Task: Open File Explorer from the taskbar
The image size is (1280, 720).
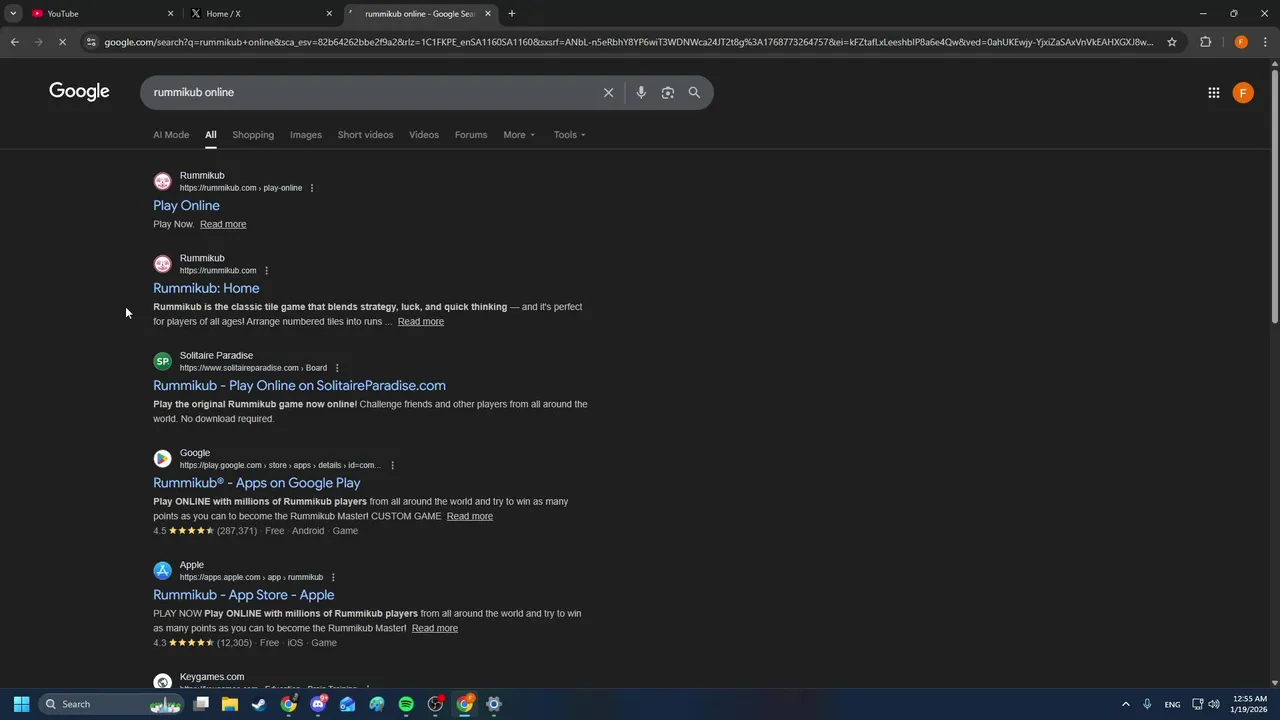Action: 230,704
